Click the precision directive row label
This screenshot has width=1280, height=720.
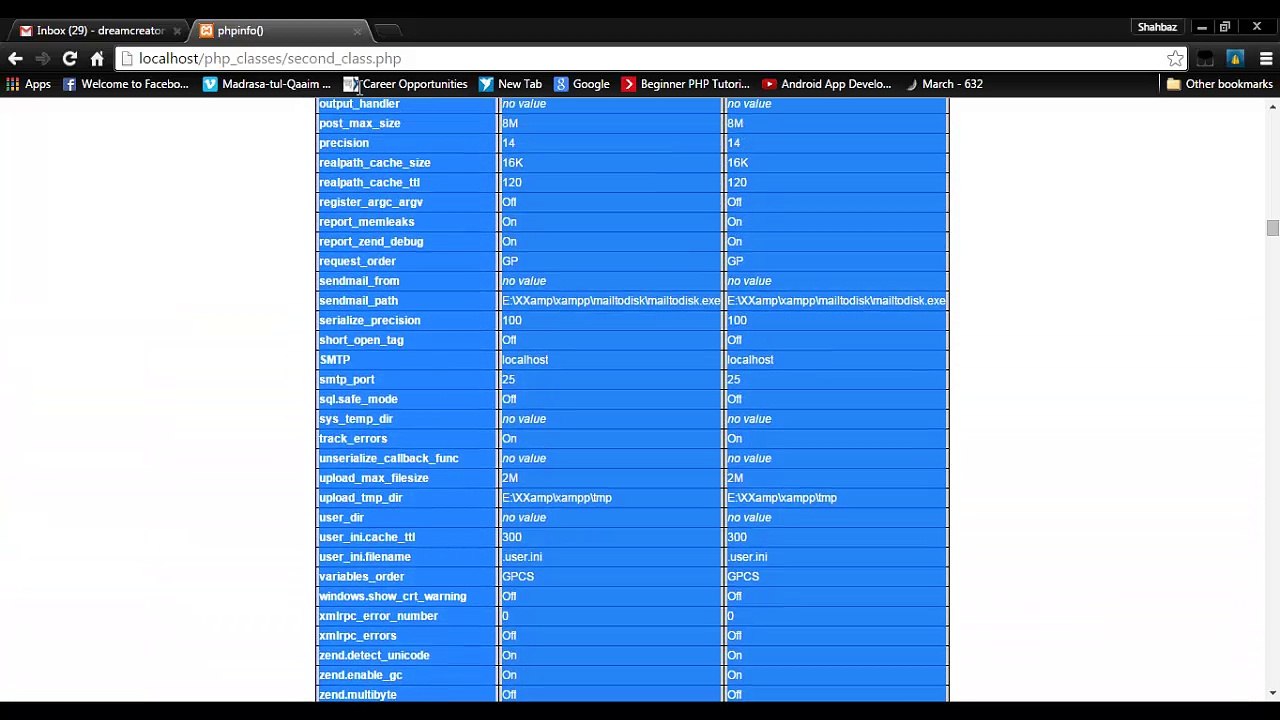click(344, 143)
